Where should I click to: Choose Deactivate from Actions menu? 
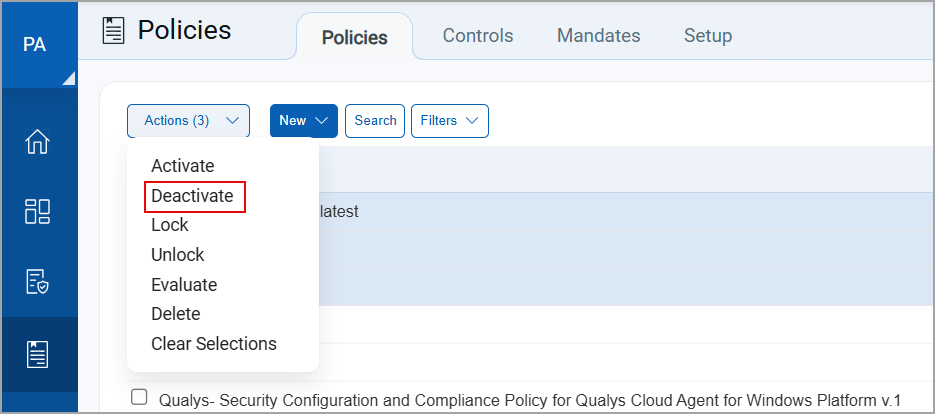192,196
